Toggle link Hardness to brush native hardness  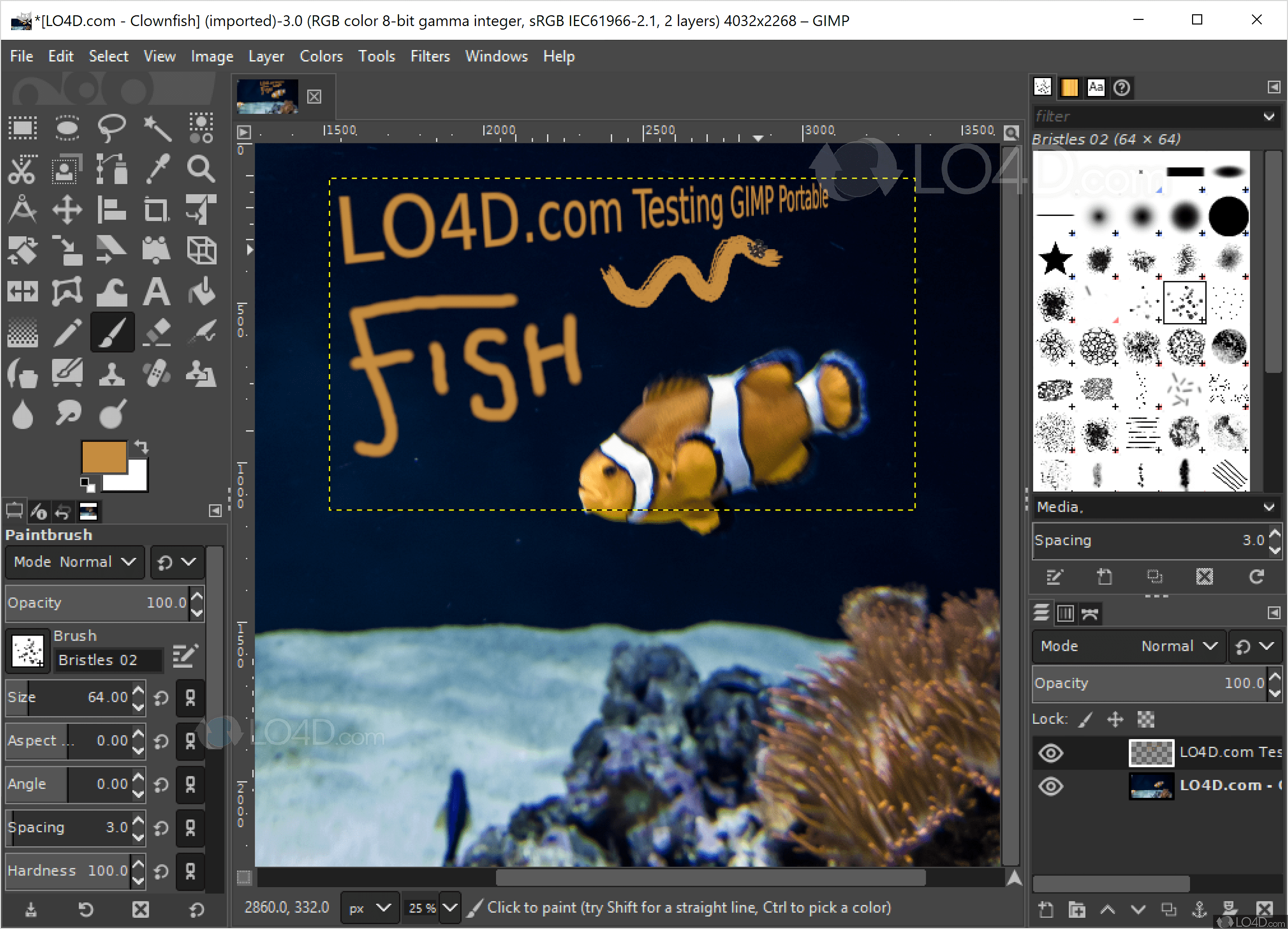[x=190, y=871]
